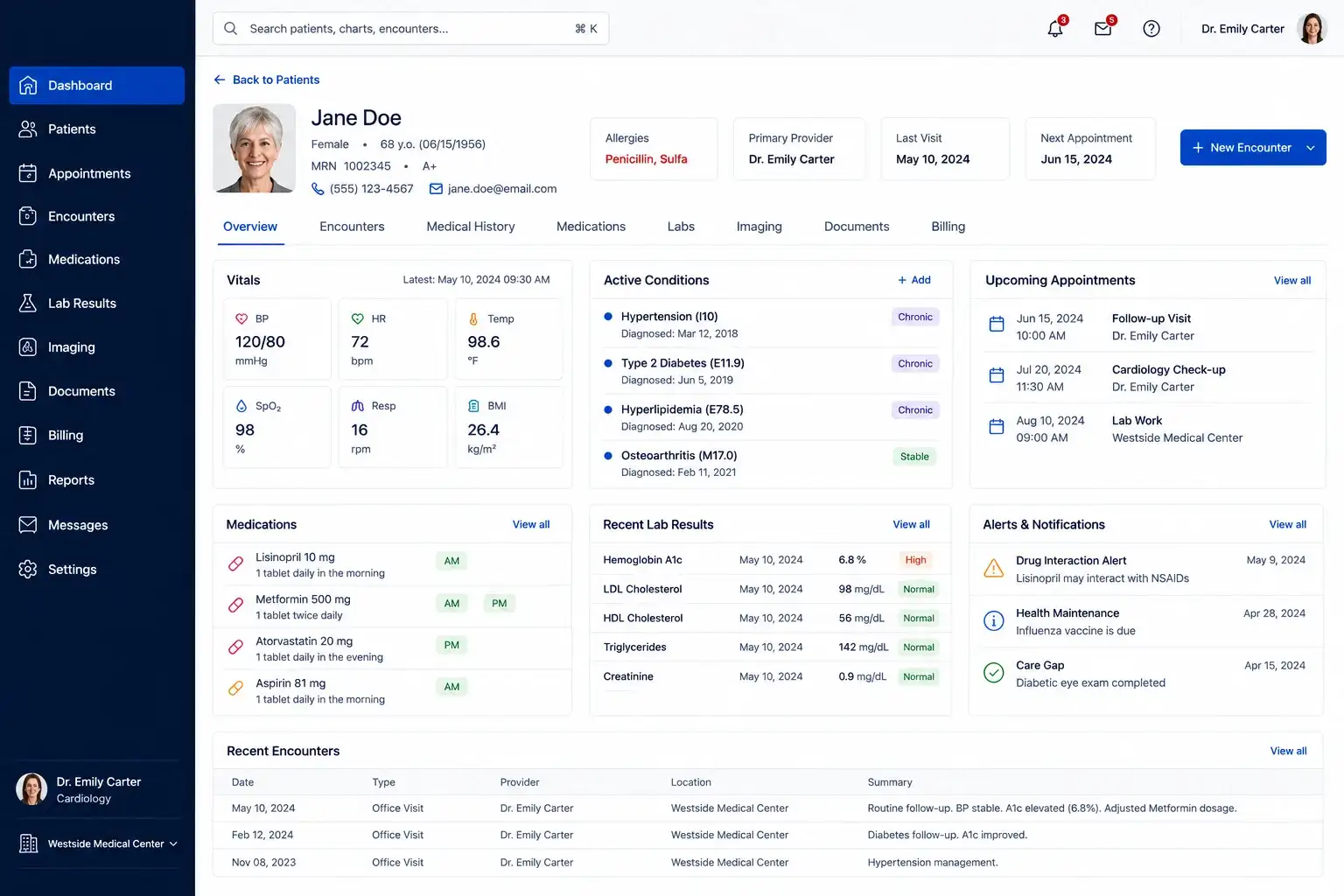The width and height of the screenshot is (1344, 896).
Task: Click the phone icon beside (555) 123-4567
Action: (x=318, y=189)
